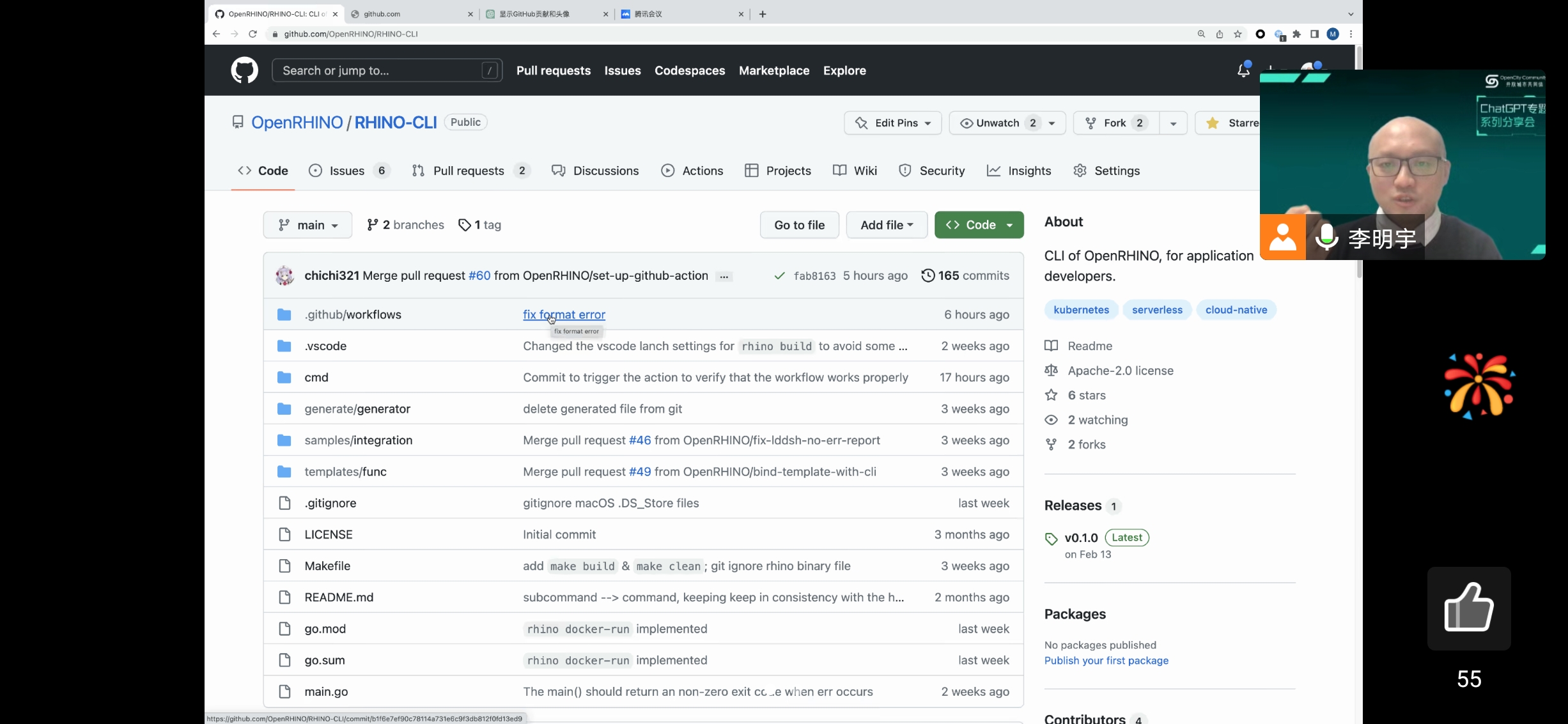Toggle the Unwatch button
1568x724 pixels.
coord(999,123)
